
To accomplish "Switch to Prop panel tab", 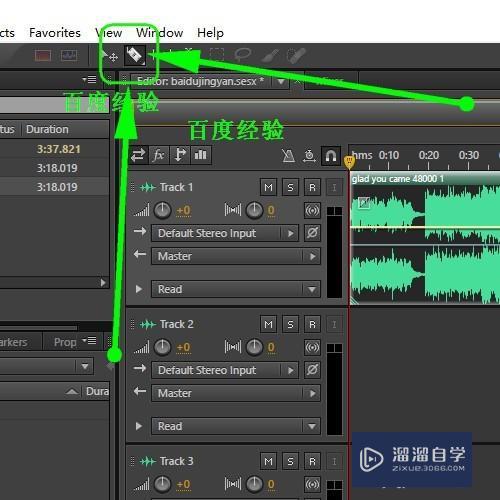I will [x=65, y=342].
